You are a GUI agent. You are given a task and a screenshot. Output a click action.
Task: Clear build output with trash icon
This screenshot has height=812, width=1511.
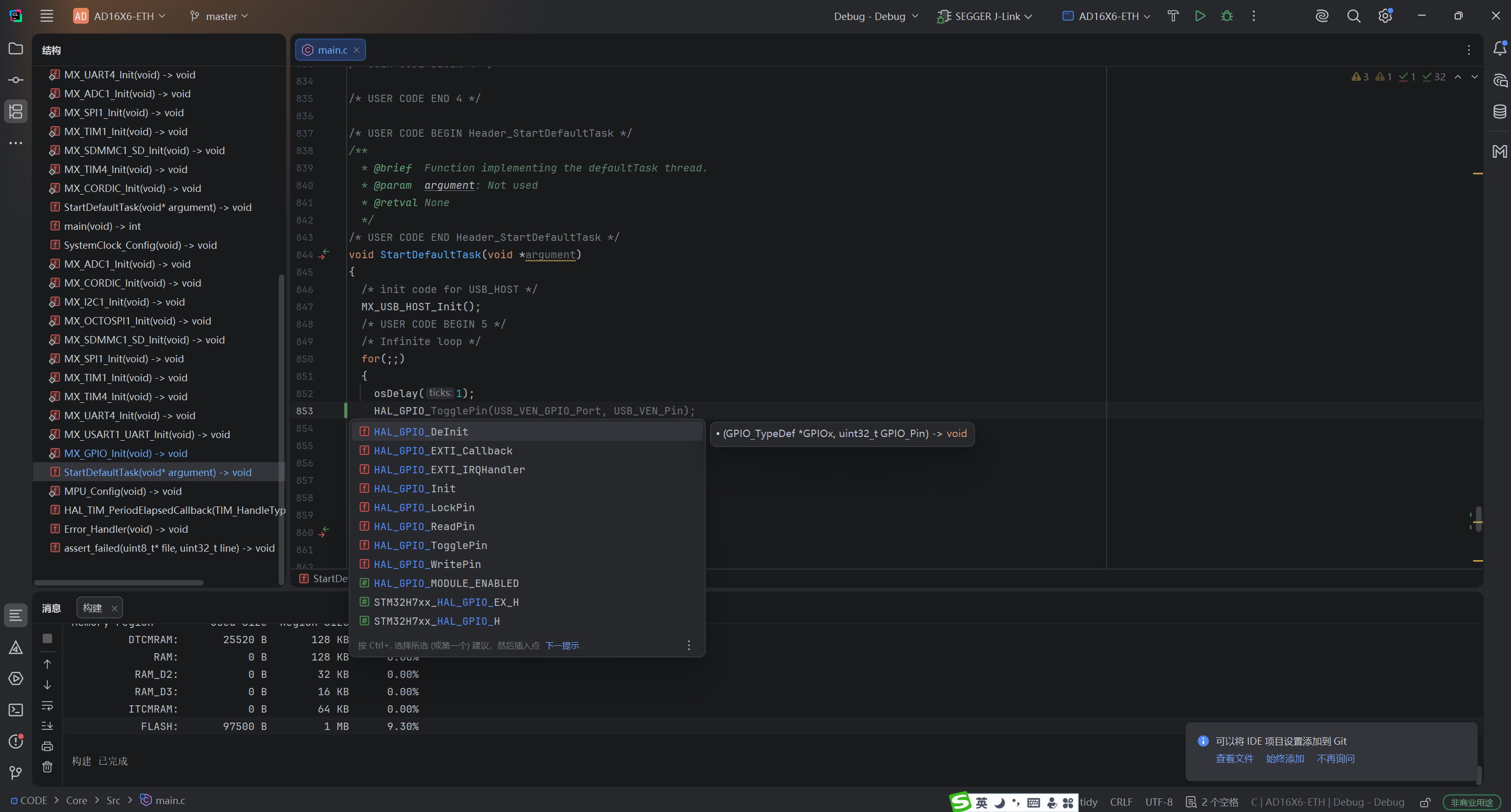(x=47, y=767)
